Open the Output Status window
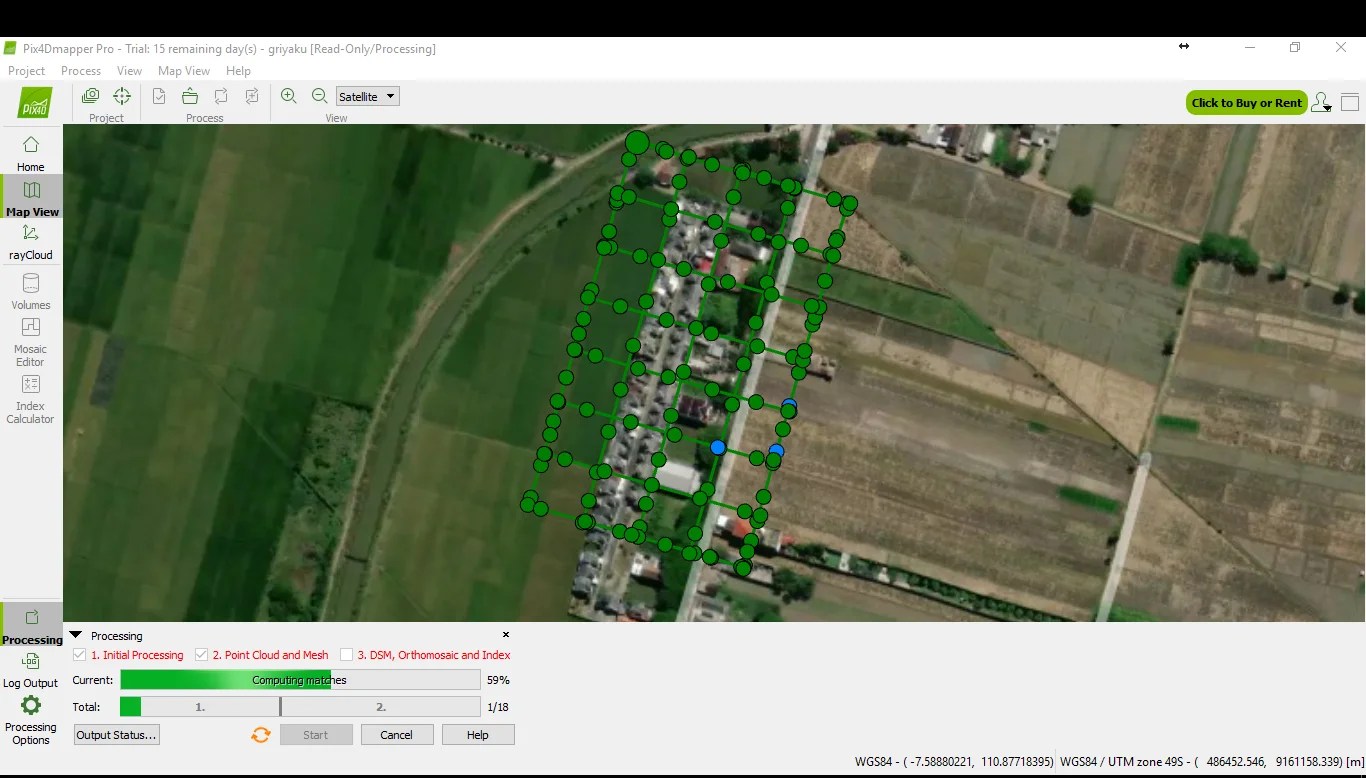The height and width of the screenshot is (778, 1366). pos(115,734)
